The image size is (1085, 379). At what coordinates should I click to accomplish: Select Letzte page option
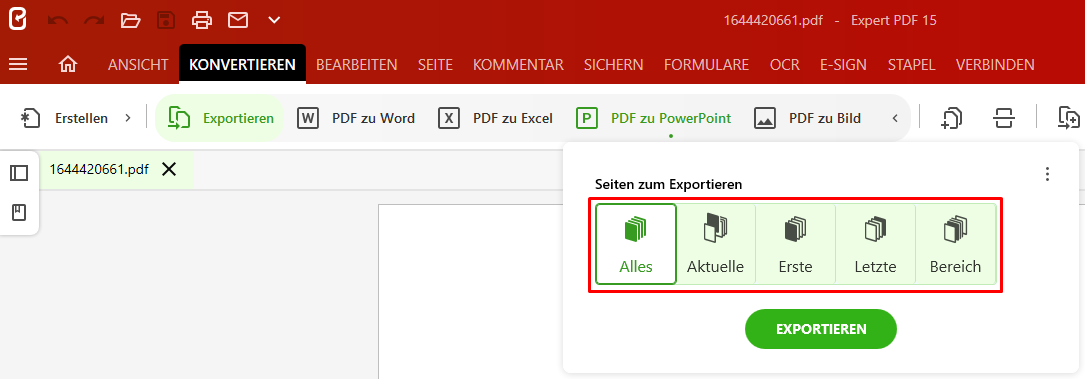(x=875, y=244)
